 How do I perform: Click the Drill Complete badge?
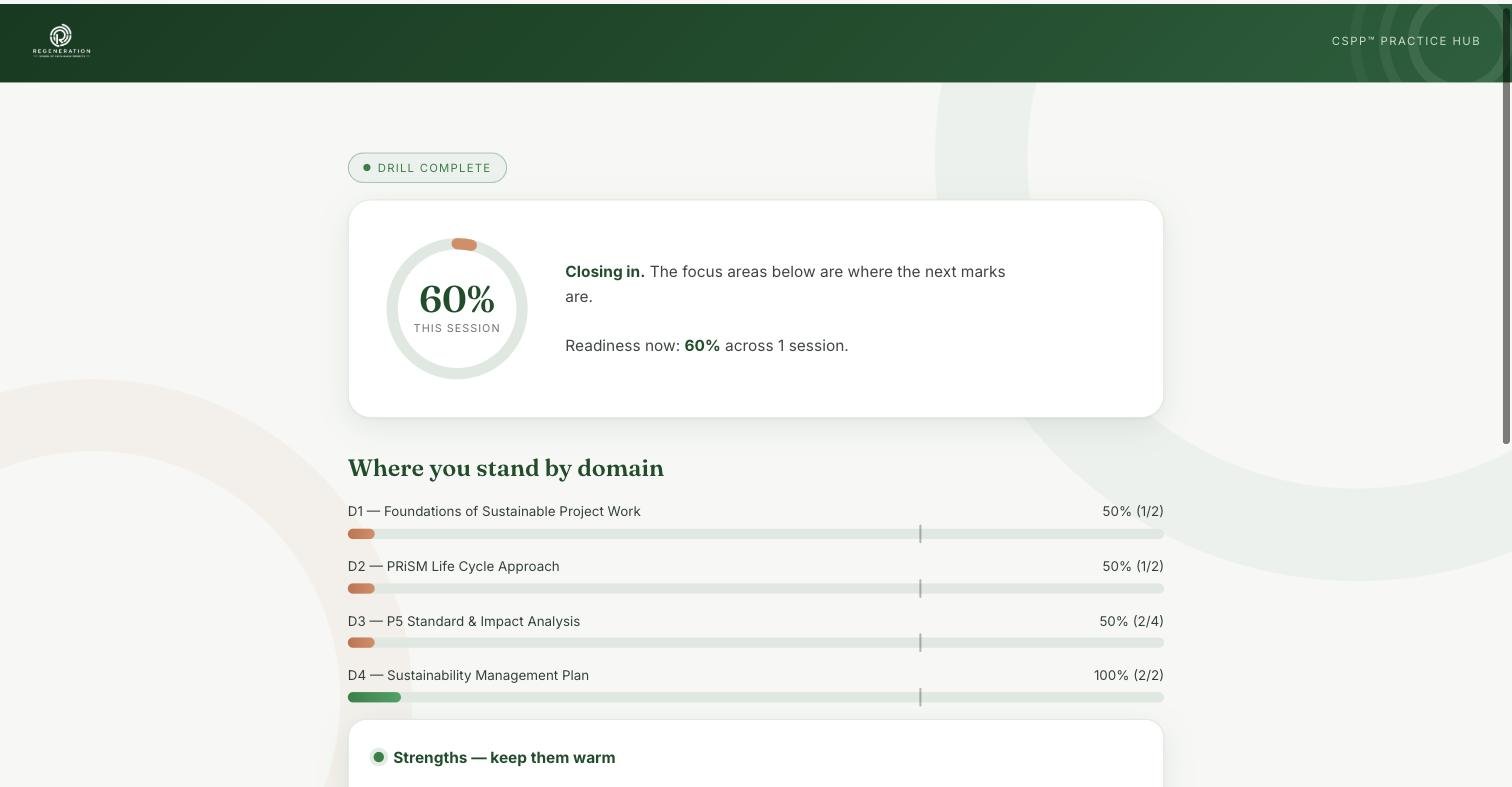[427, 168]
